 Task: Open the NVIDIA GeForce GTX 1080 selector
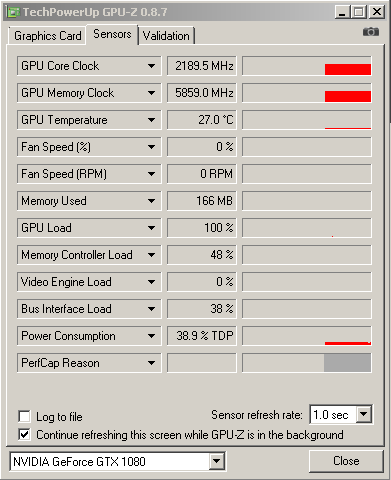(x=118, y=462)
